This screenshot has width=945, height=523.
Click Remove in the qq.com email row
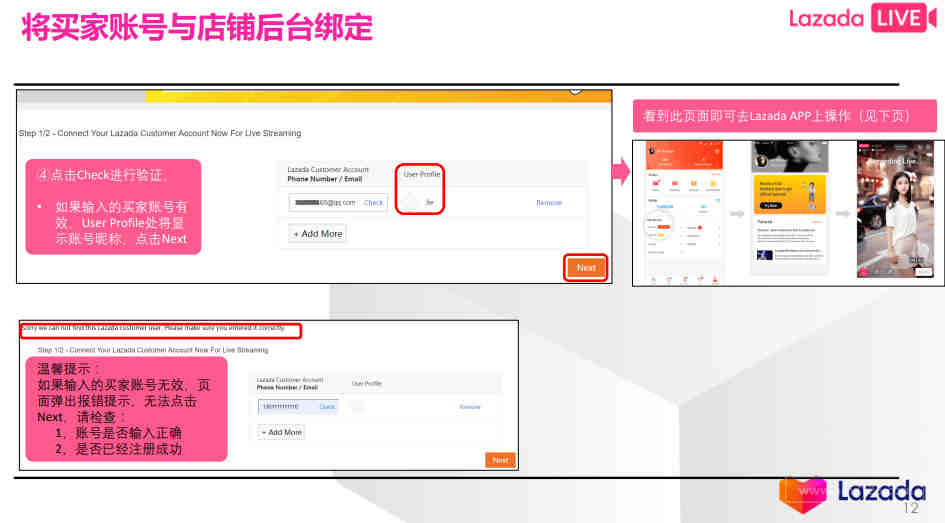(x=548, y=203)
